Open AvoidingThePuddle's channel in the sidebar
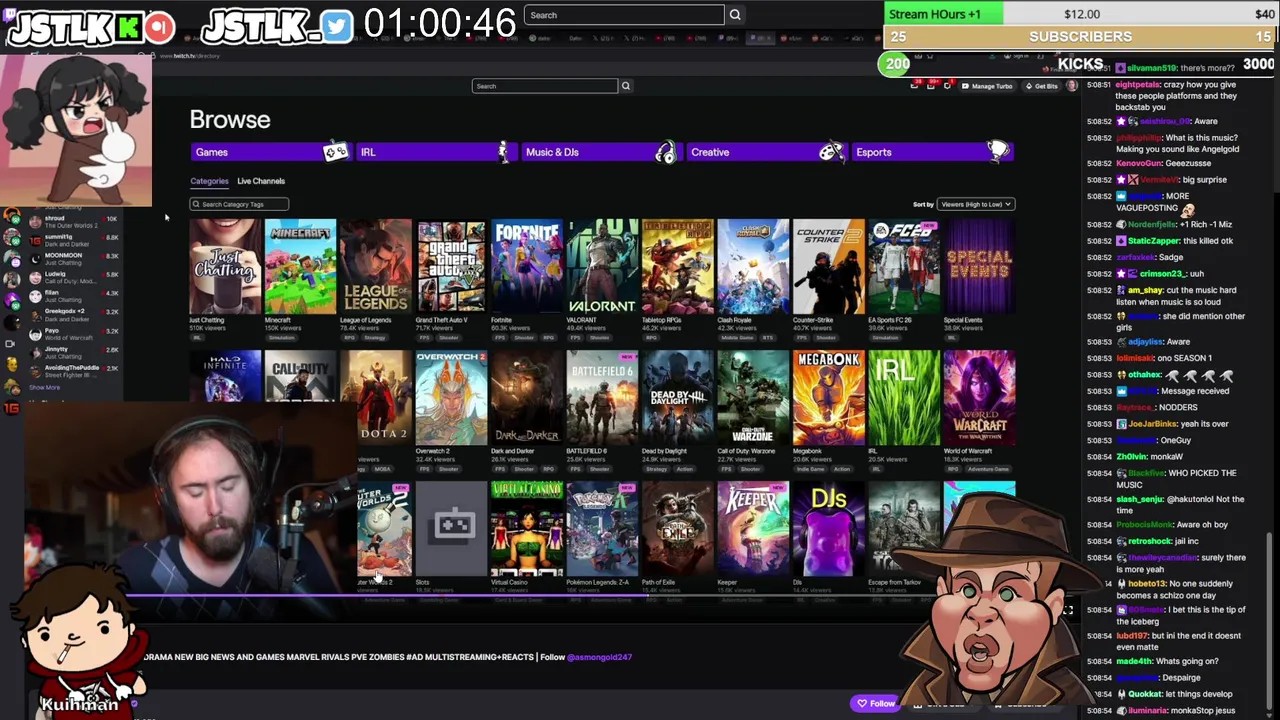 coord(75,370)
